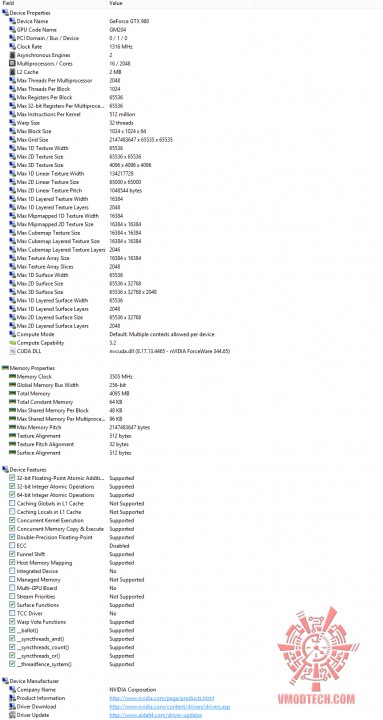Screen dimensions: 383x720
Task: Select the 512 million instructions value
Action: click(x=123, y=114)
